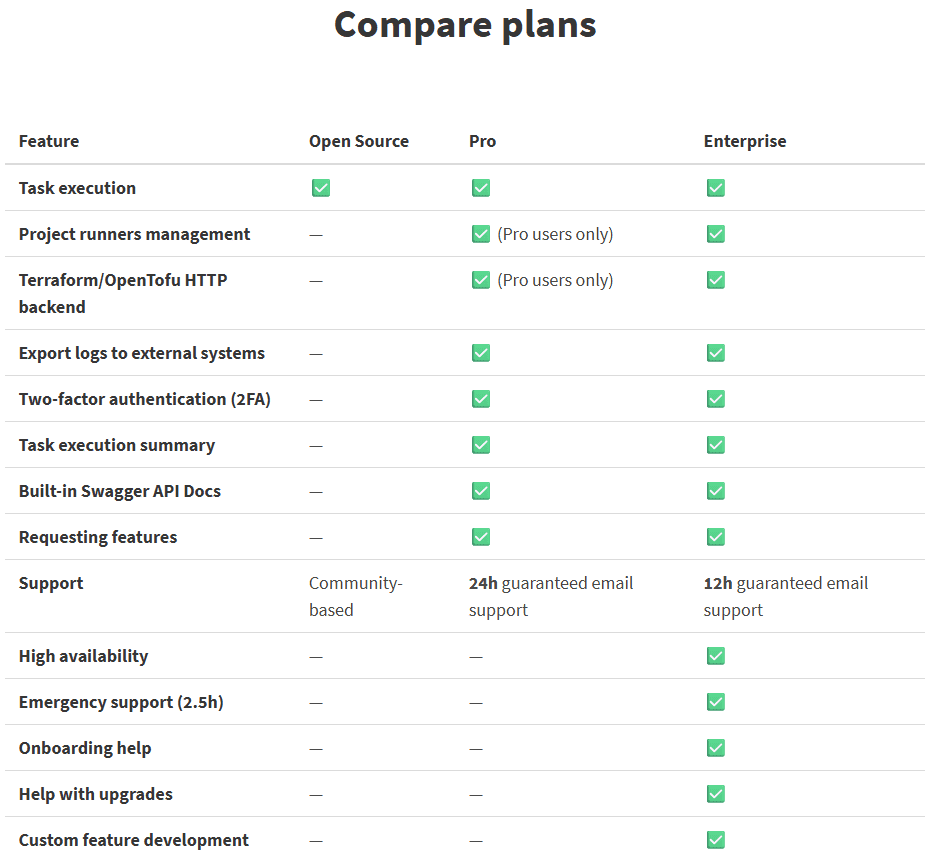Click the Open Source column header
The width and height of the screenshot is (941, 862).
pyautogui.click(x=359, y=141)
